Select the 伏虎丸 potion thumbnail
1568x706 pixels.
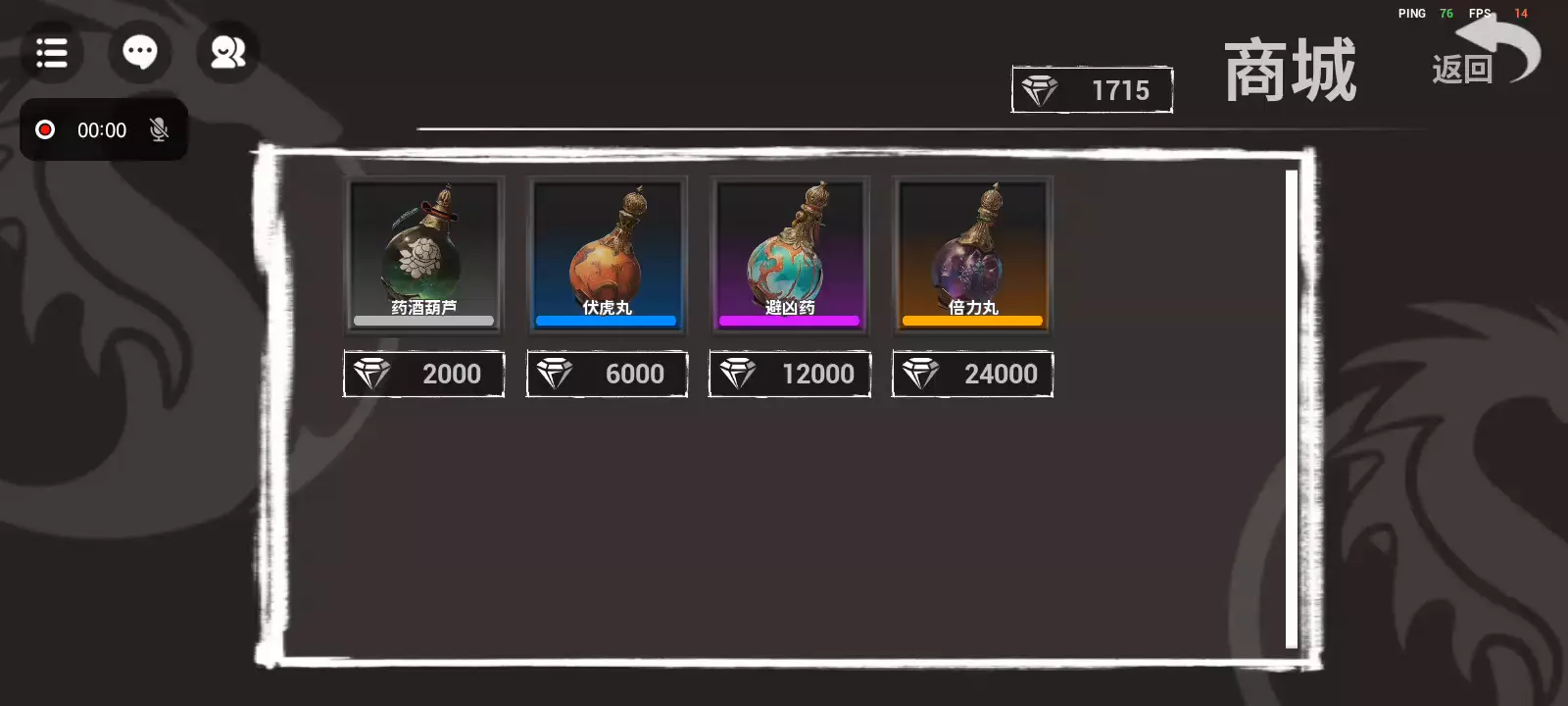[x=607, y=255]
